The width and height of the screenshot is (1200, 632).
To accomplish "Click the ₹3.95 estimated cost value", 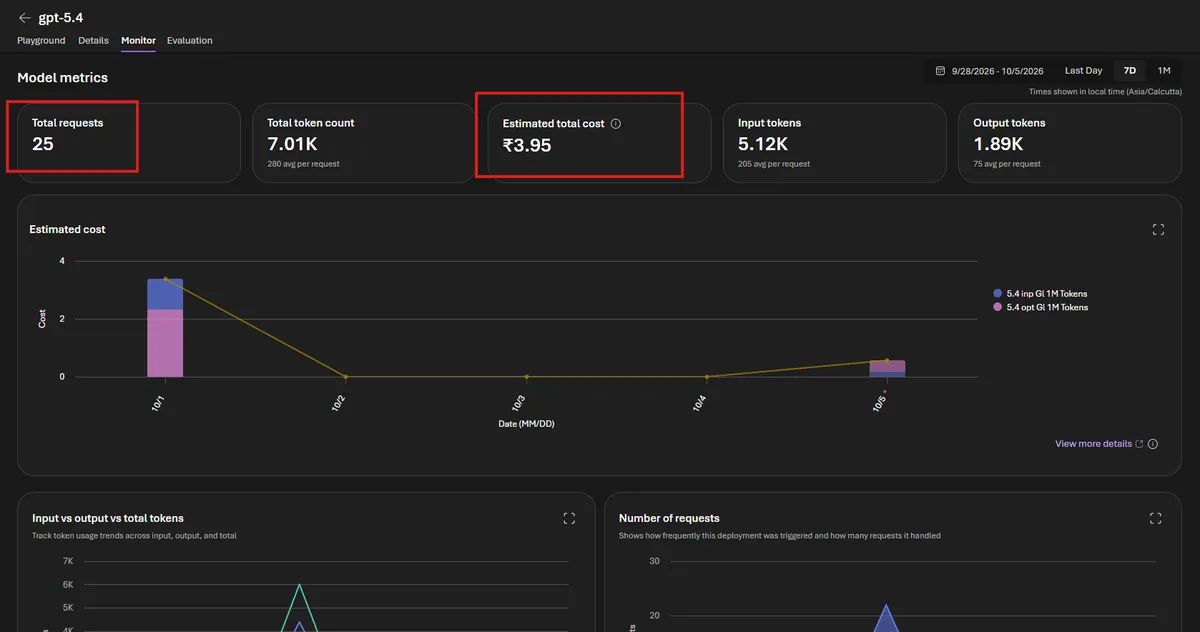I will [527, 145].
